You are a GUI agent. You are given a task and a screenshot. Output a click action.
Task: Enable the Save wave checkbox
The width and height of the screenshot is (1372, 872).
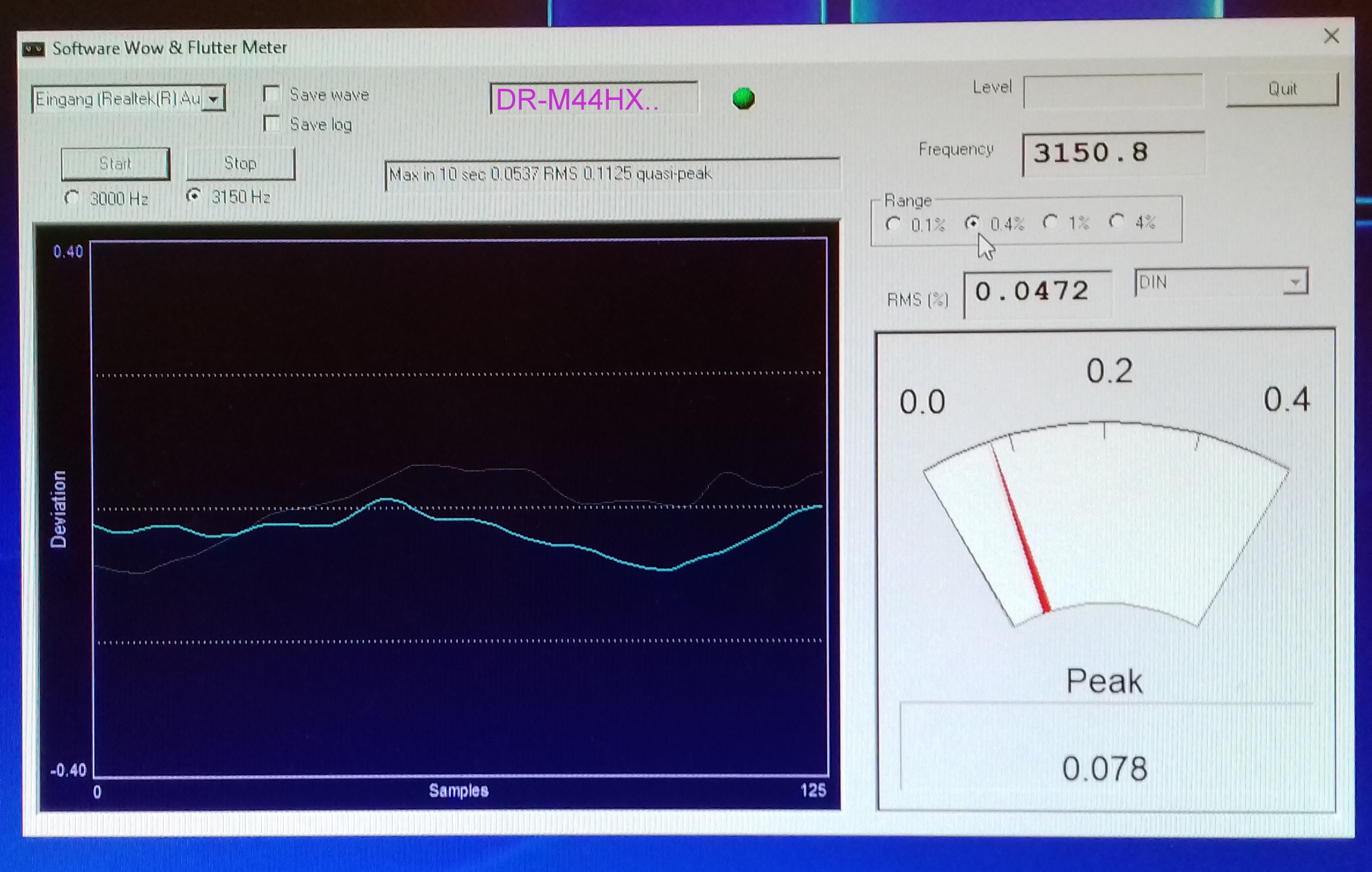(x=272, y=94)
